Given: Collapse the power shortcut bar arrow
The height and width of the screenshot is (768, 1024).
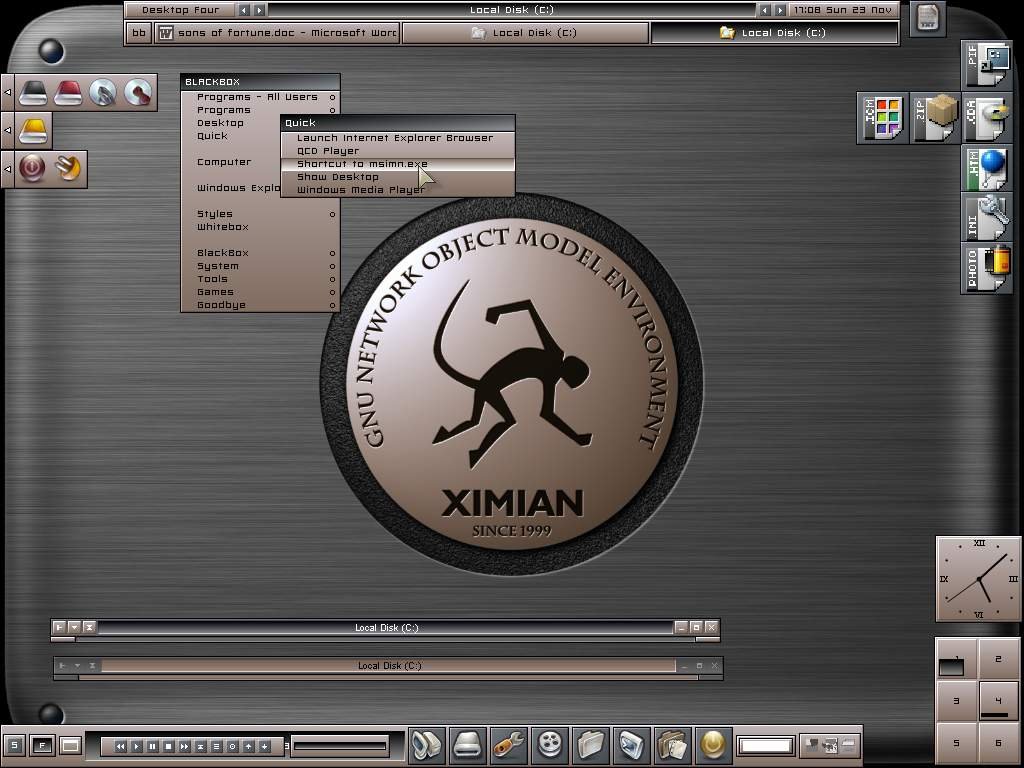Looking at the screenshot, I should 7,169.
